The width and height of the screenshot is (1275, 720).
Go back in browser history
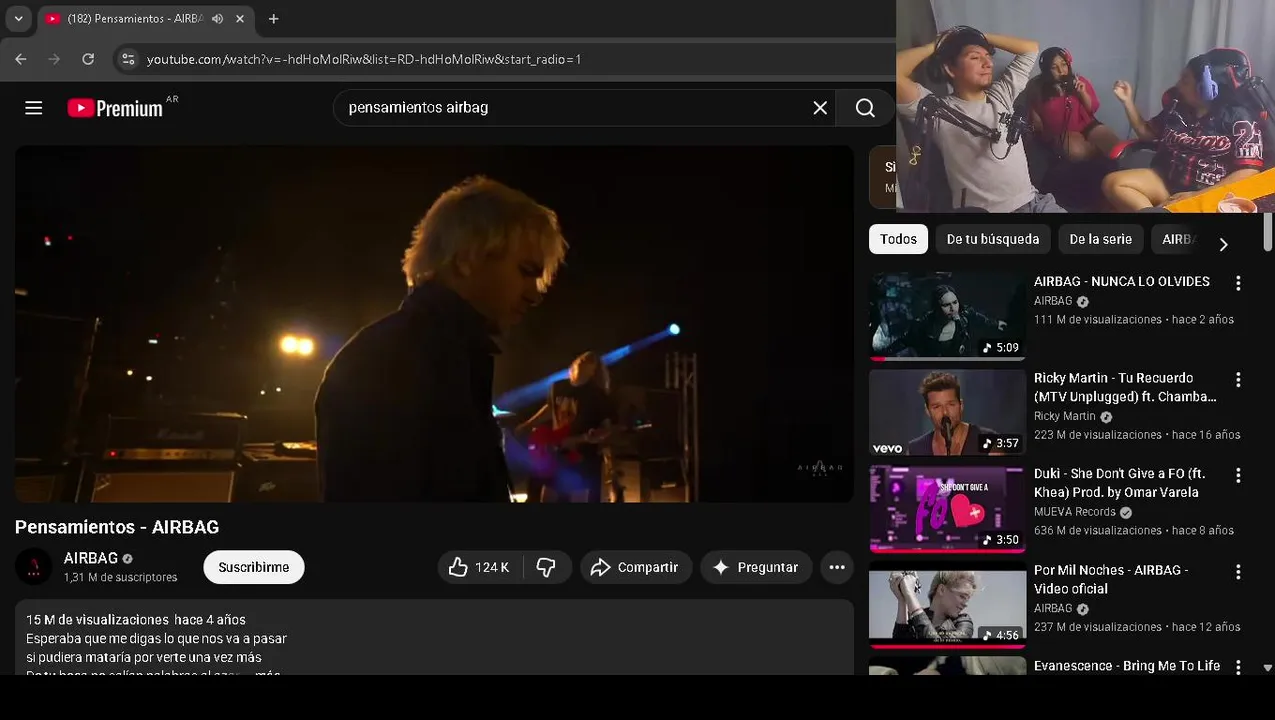click(21, 59)
